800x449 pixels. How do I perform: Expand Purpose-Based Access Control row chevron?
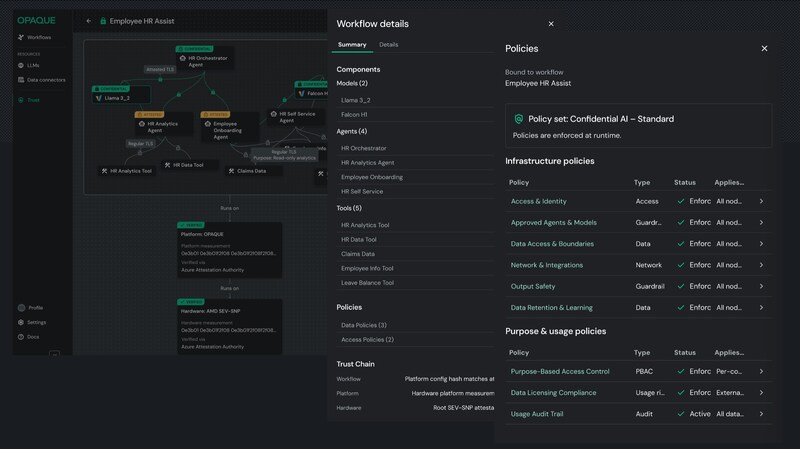pos(761,371)
